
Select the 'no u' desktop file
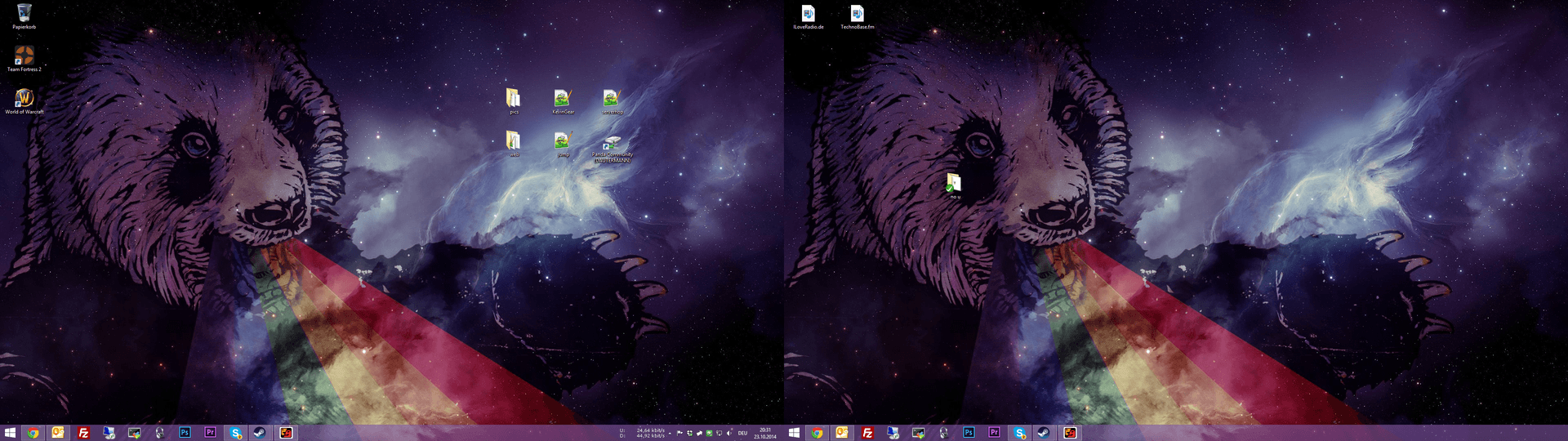[x=954, y=184]
